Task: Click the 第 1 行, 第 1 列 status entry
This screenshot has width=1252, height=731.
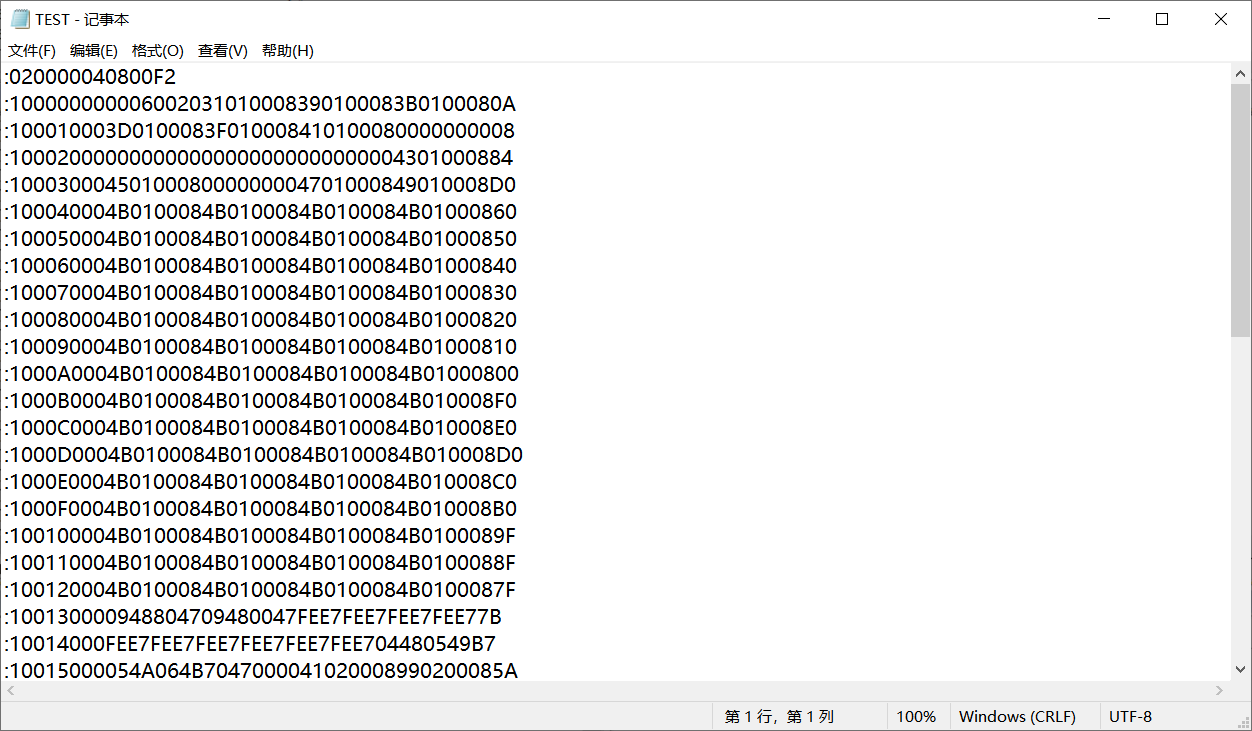Action: pyautogui.click(x=779, y=717)
